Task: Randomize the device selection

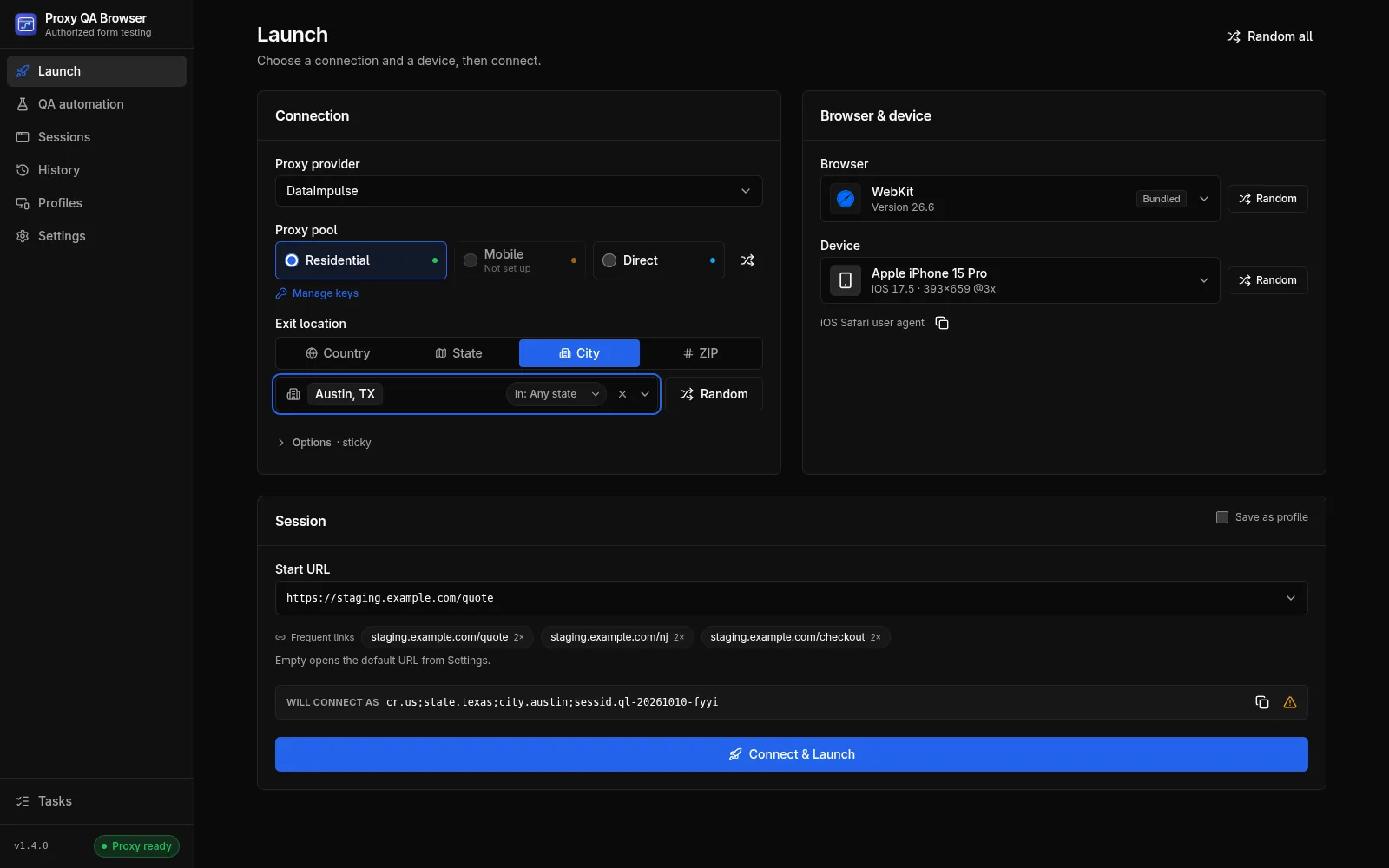Action: [1267, 280]
